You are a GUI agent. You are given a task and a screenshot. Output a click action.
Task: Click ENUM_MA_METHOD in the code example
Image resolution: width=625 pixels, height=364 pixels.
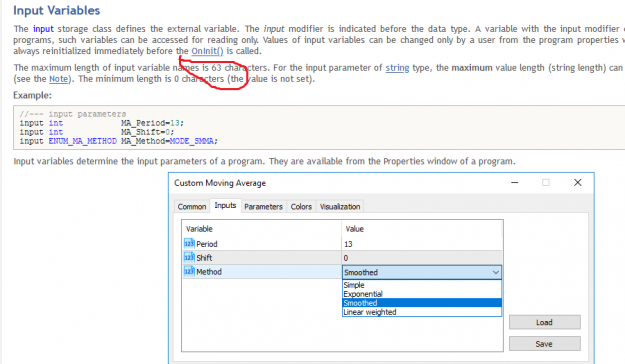(x=83, y=141)
